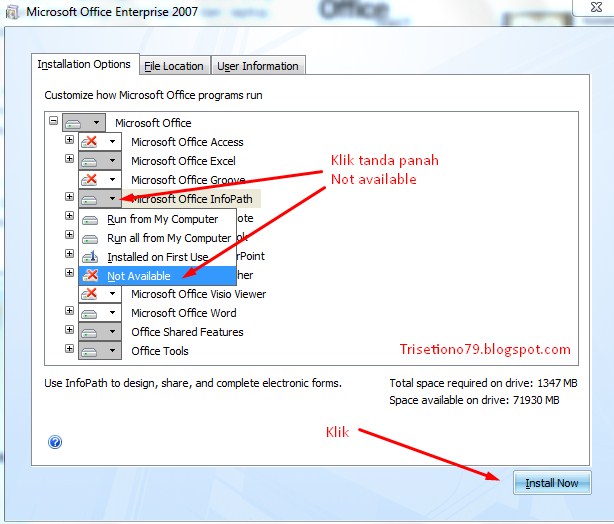The width and height of the screenshot is (614, 524).
Task: Switch to File Location tab
Action: [174, 66]
